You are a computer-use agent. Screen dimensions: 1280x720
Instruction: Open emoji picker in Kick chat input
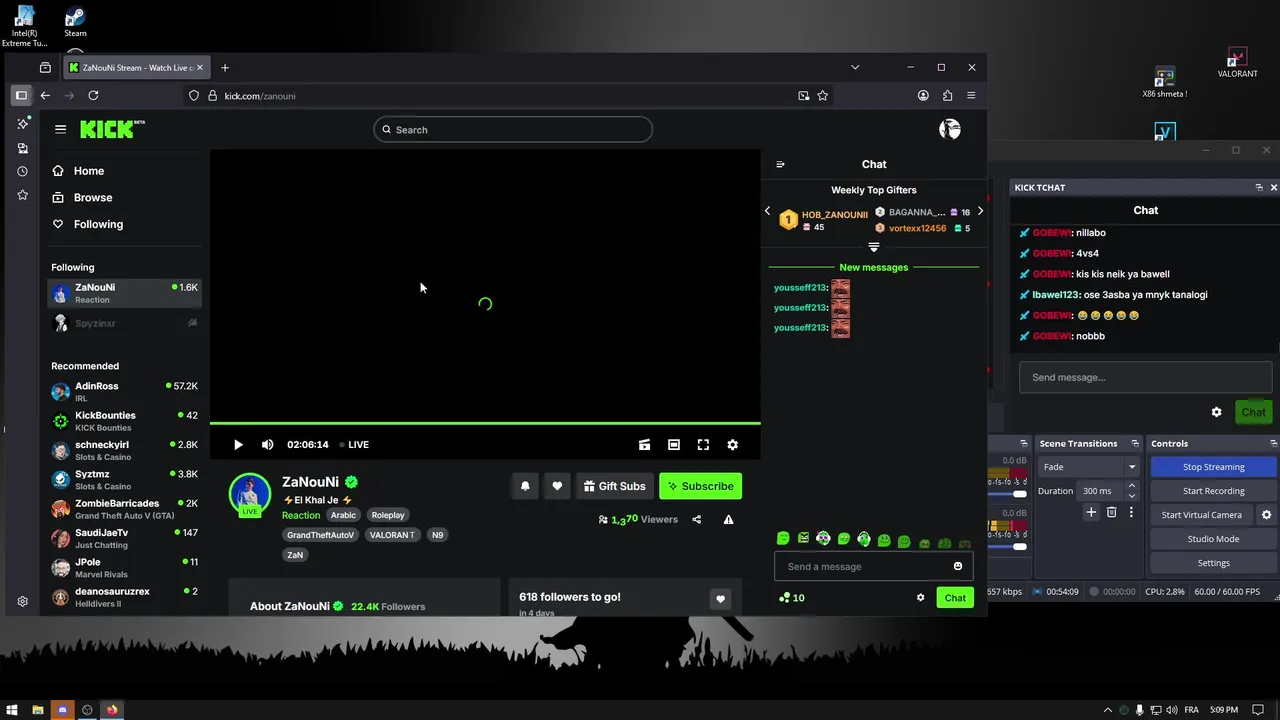pos(957,567)
